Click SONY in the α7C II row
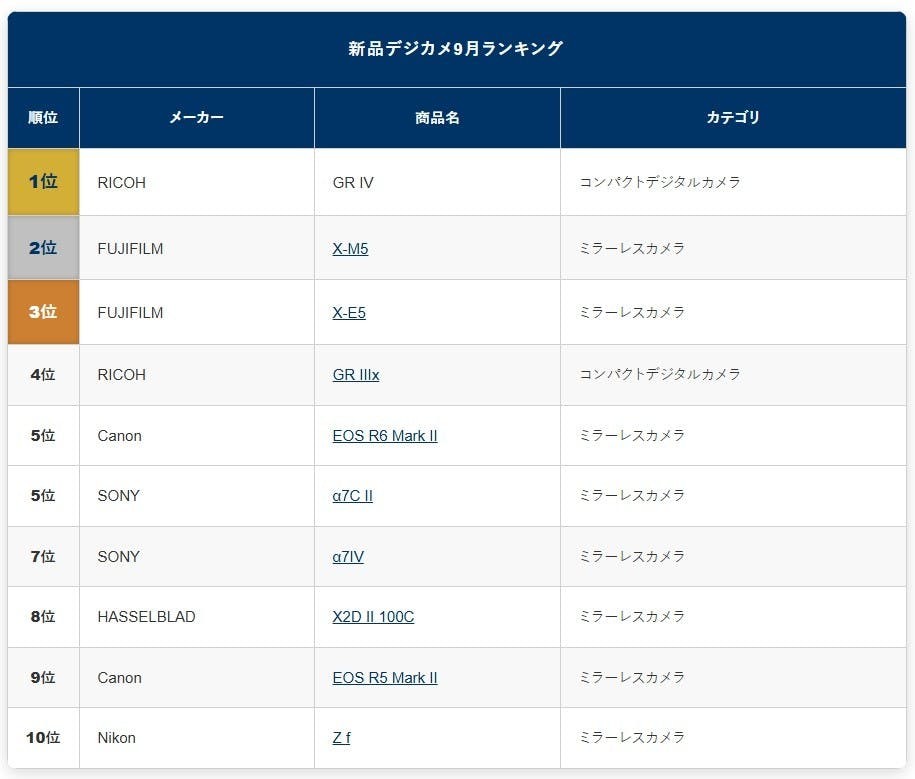 [x=118, y=496]
